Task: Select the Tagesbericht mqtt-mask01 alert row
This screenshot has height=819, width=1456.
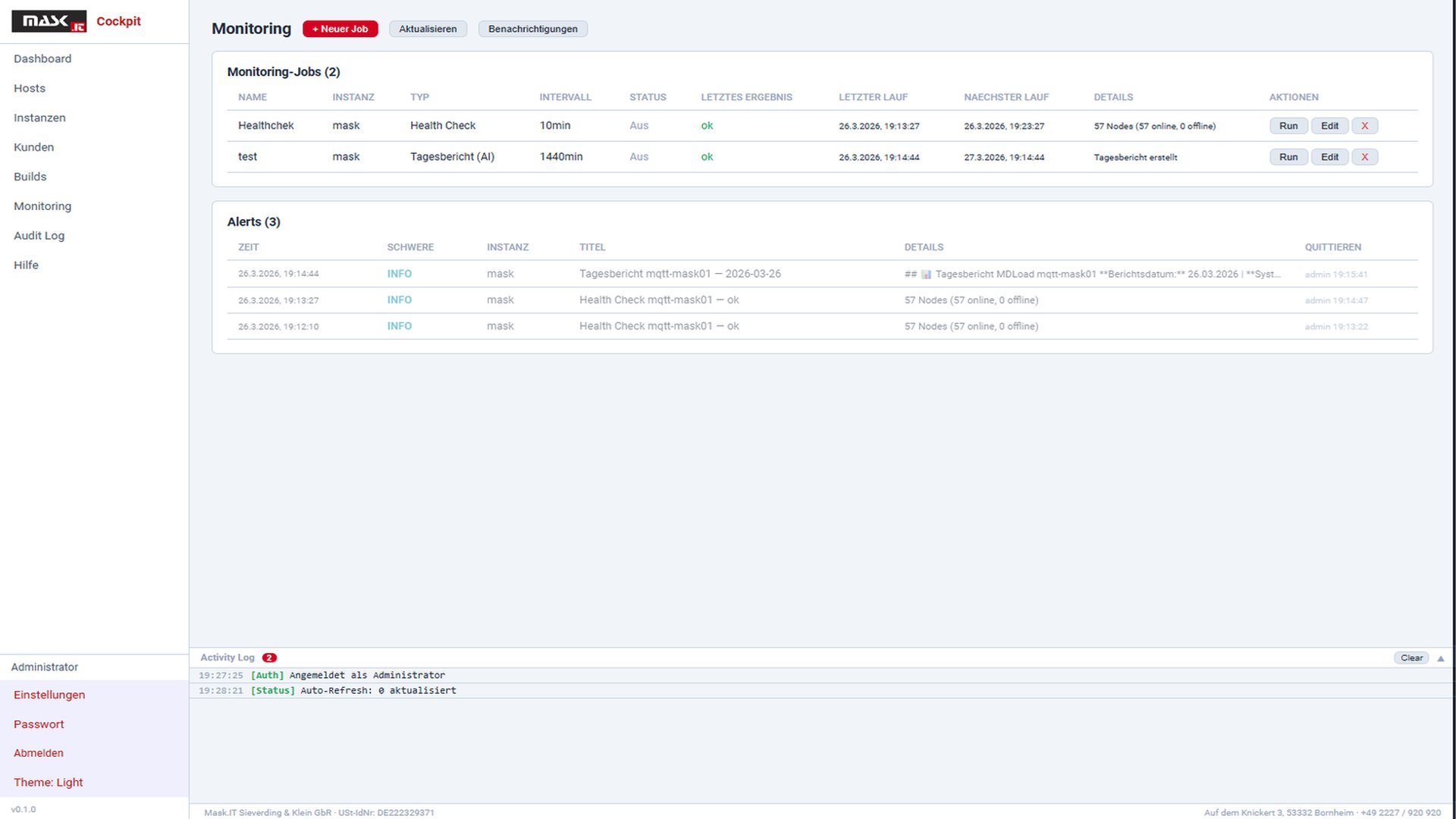Action: (x=679, y=274)
